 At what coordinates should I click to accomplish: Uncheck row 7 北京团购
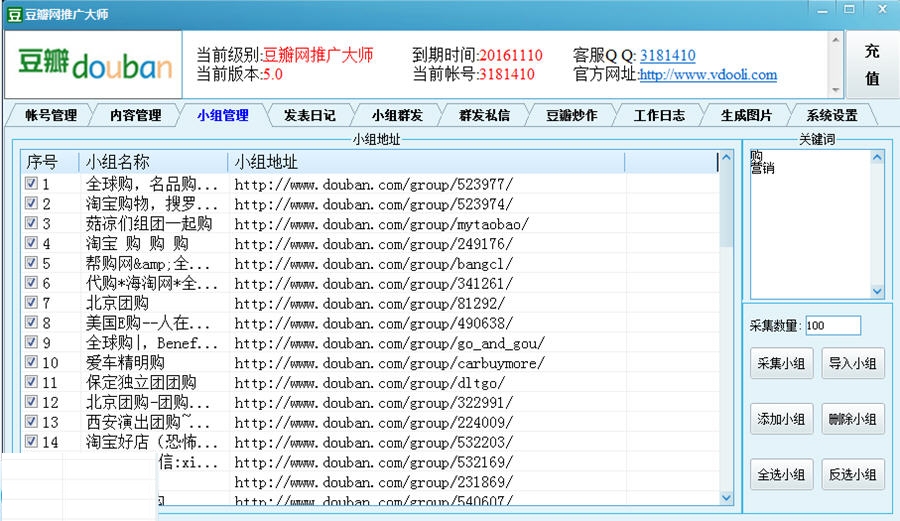(32, 302)
